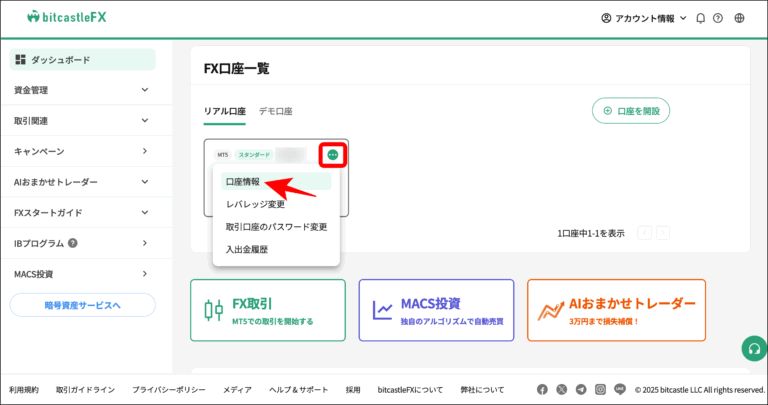This screenshot has width=768, height=405.
Task: Open 採用 footer link
Action: [x=353, y=390]
